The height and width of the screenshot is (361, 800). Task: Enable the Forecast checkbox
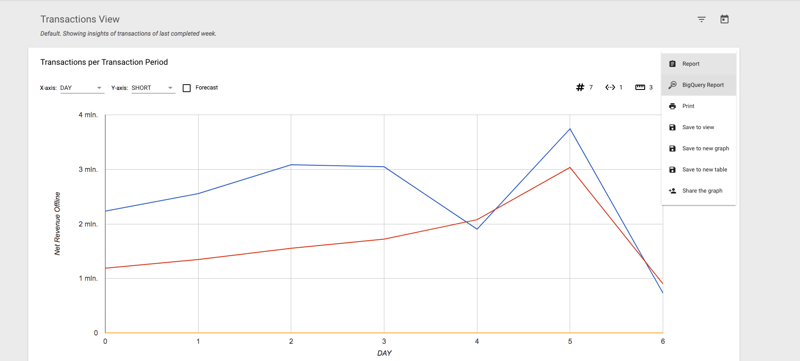coord(187,88)
